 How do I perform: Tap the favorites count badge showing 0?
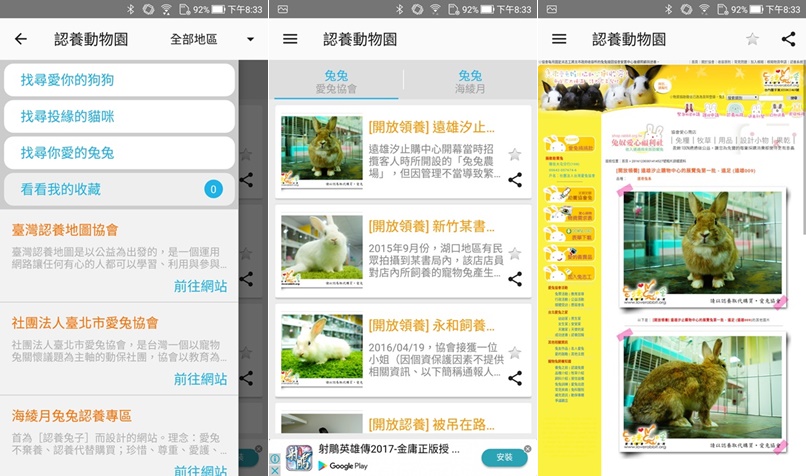pos(213,189)
